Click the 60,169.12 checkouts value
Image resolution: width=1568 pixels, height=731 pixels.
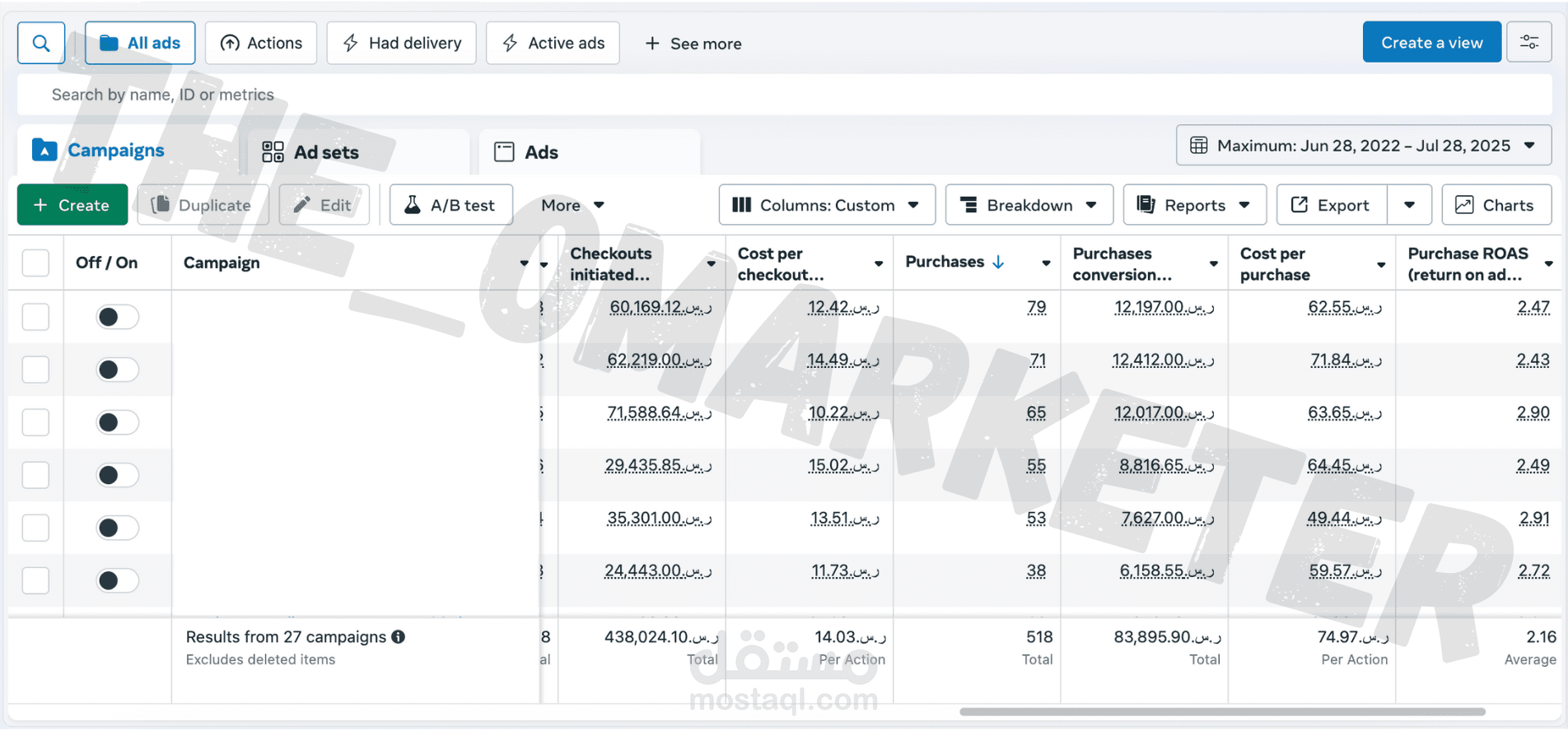point(660,307)
